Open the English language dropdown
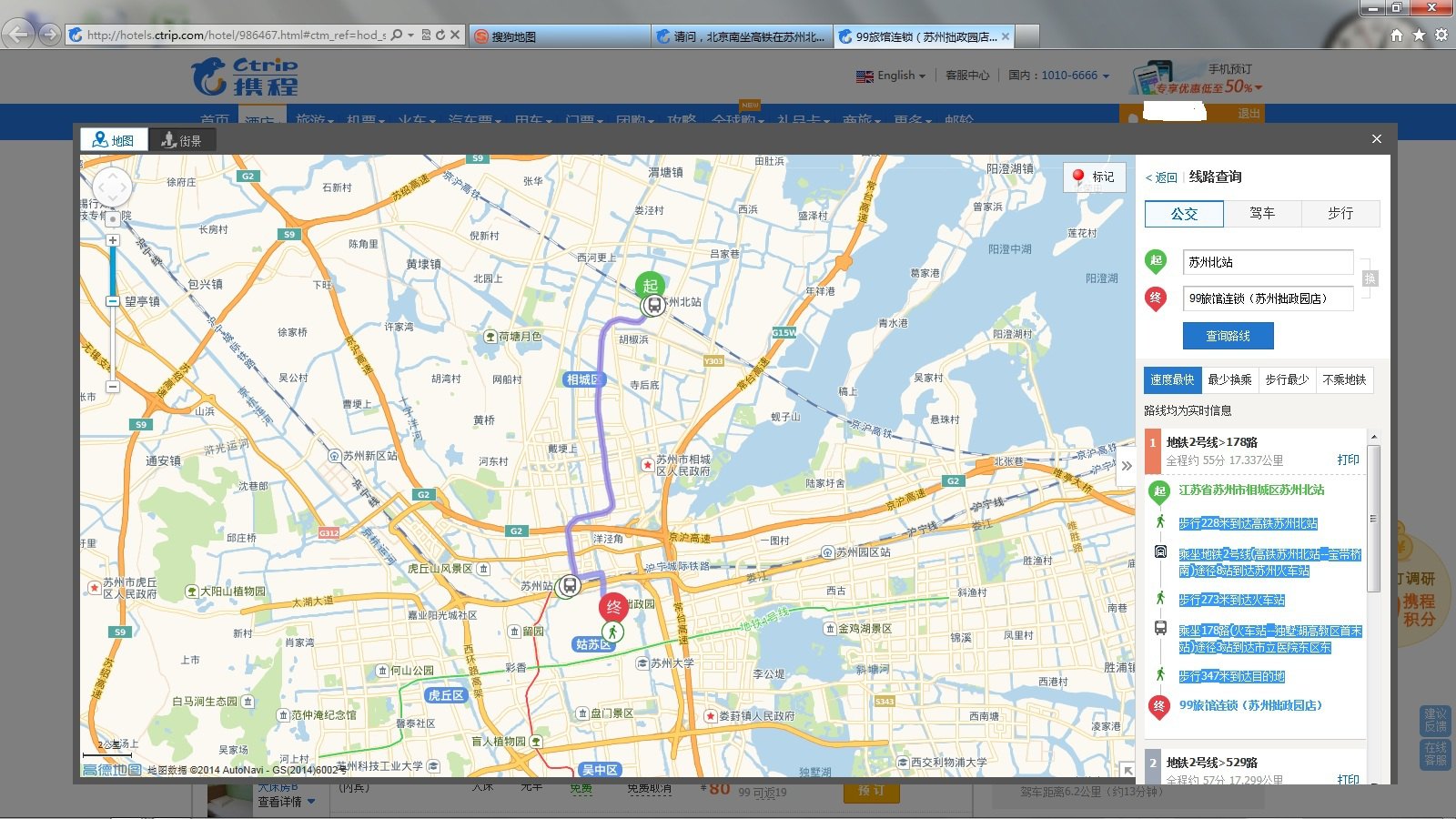Screen dimensions: 1456x819 tap(891, 76)
